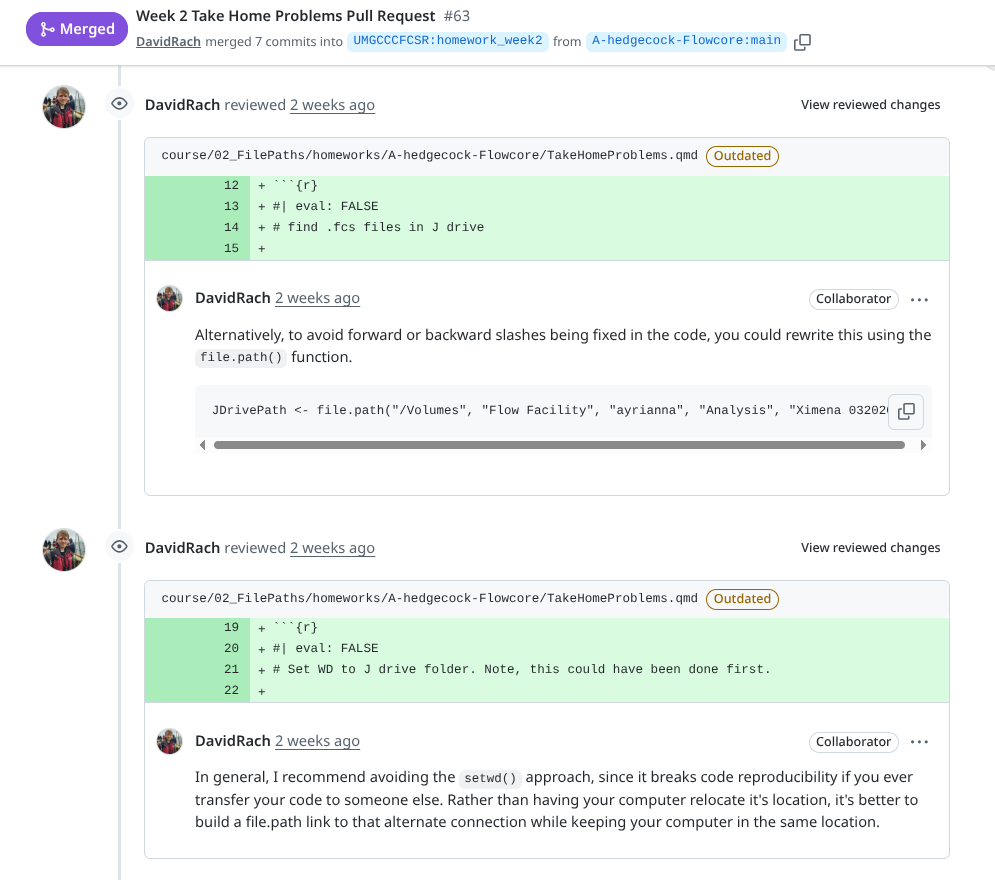Screen dimensions: 995x880
Task: Click the Outdated label on the second review
Action: tap(742, 599)
